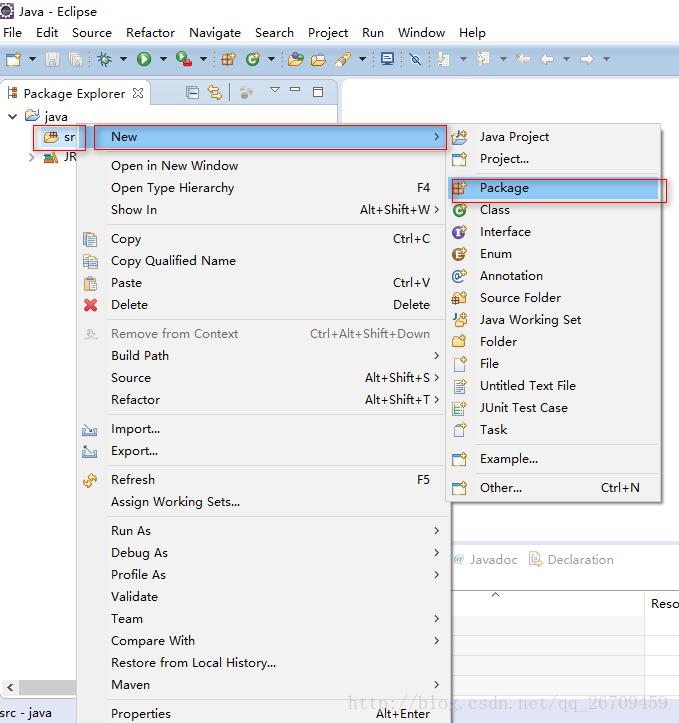The height and width of the screenshot is (723, 679).
Task: Click the Previous Annotation toolbar icon
Action: coord(483,59)
